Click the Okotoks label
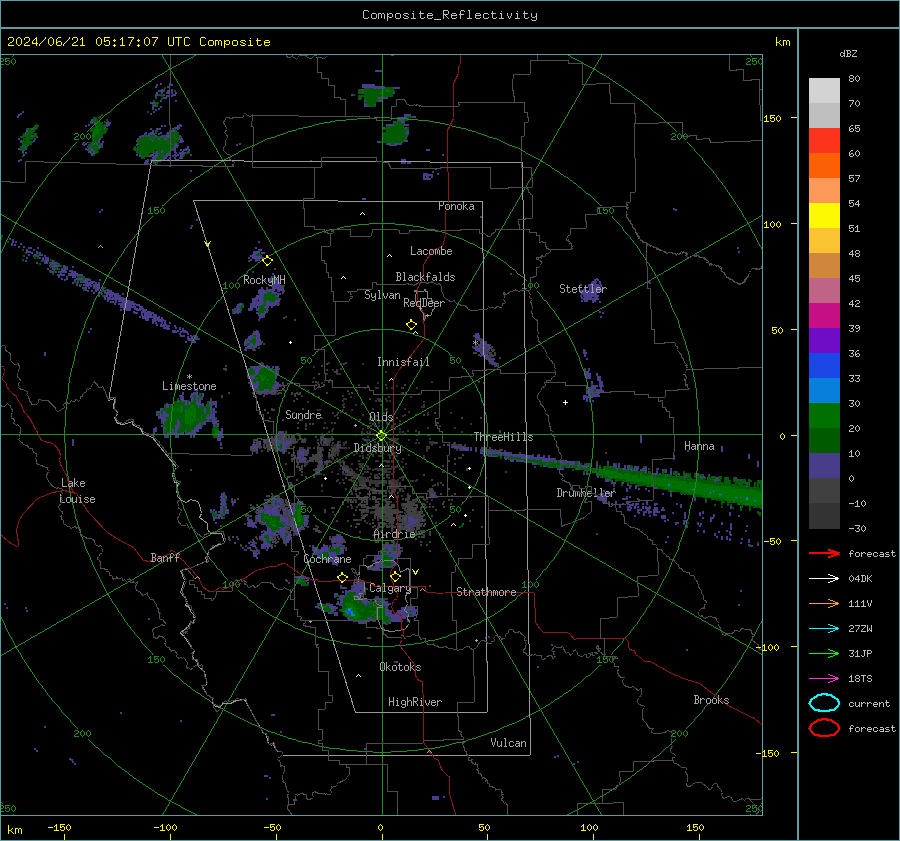 pos(400,667)
